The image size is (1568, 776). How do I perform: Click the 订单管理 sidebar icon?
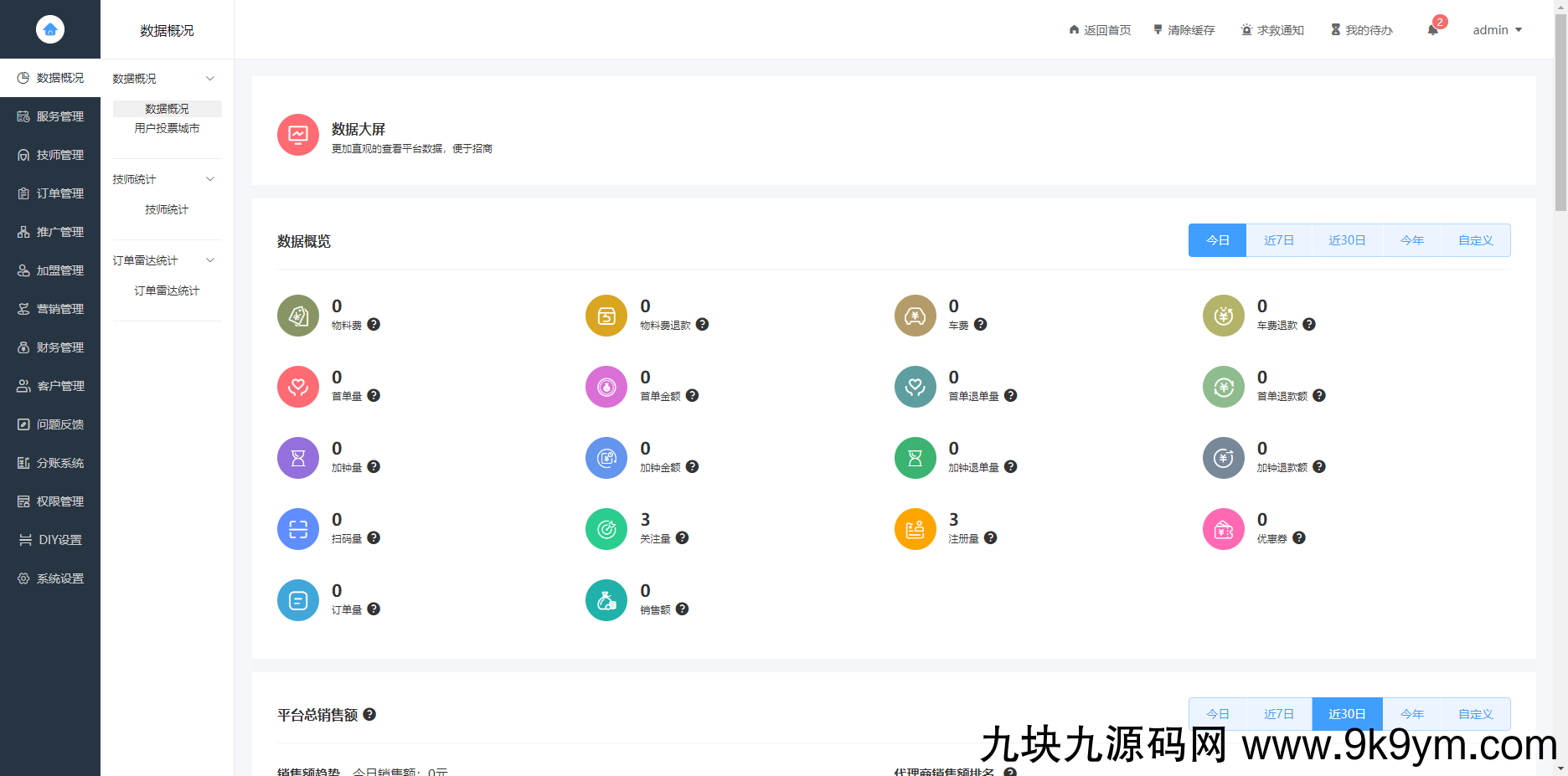pos(50,193)
